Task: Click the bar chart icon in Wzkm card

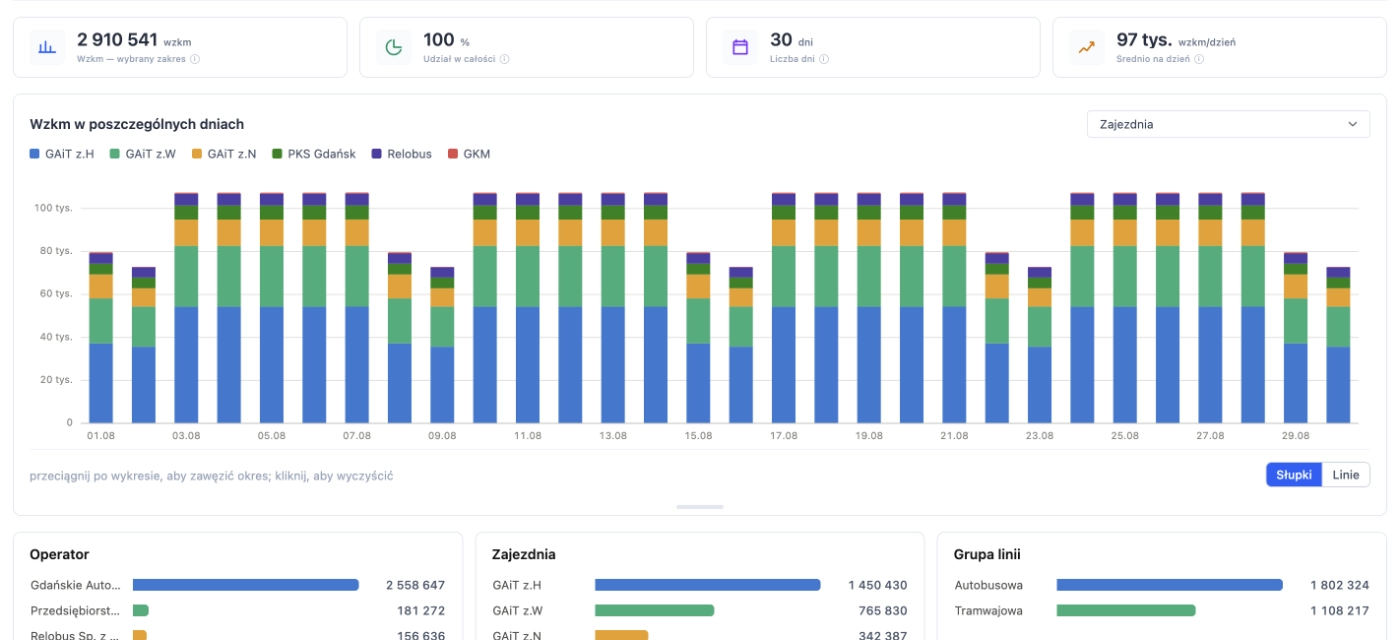Action: tap(47, 47)
